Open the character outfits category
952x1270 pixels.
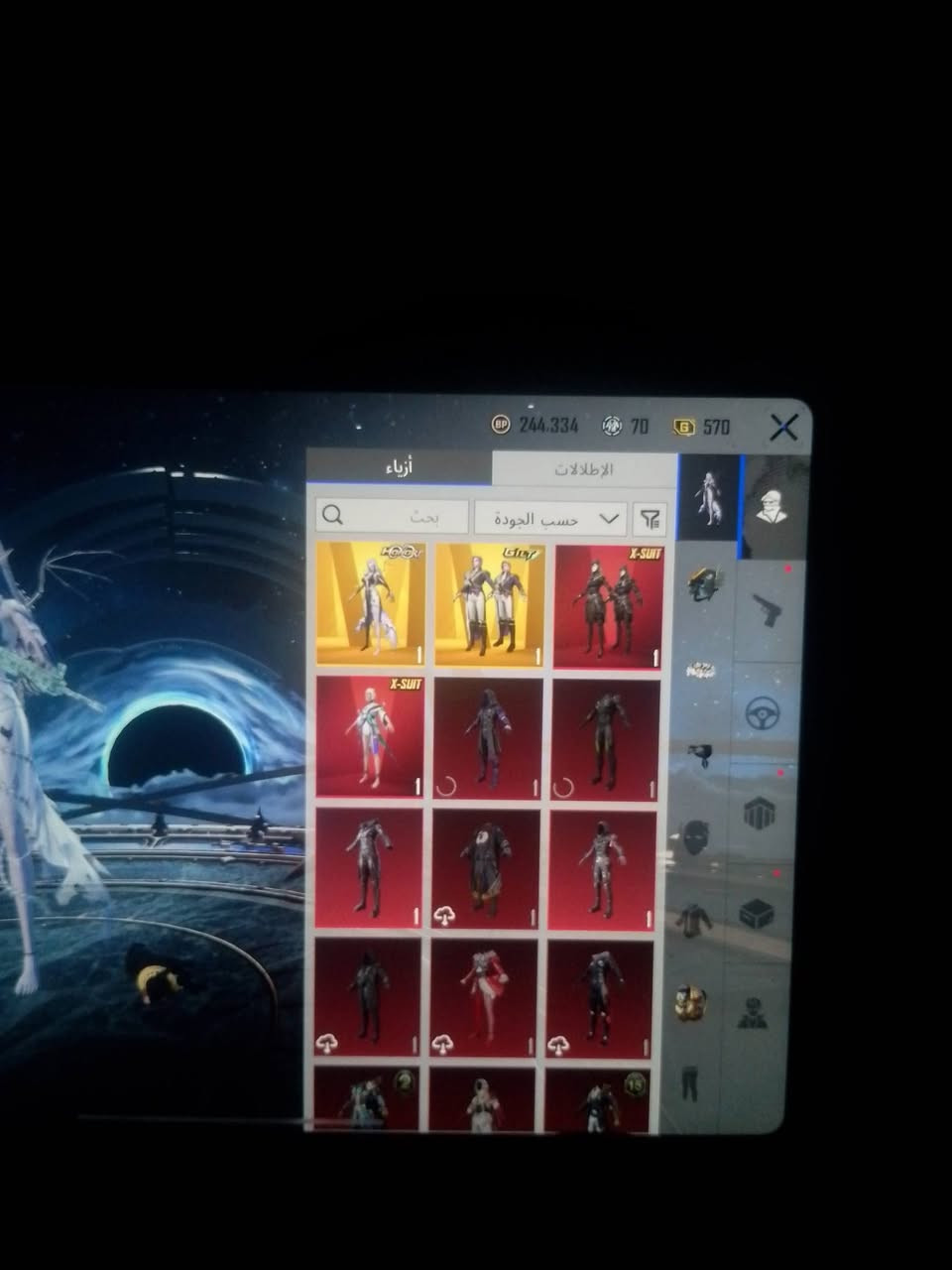point(772,505)
